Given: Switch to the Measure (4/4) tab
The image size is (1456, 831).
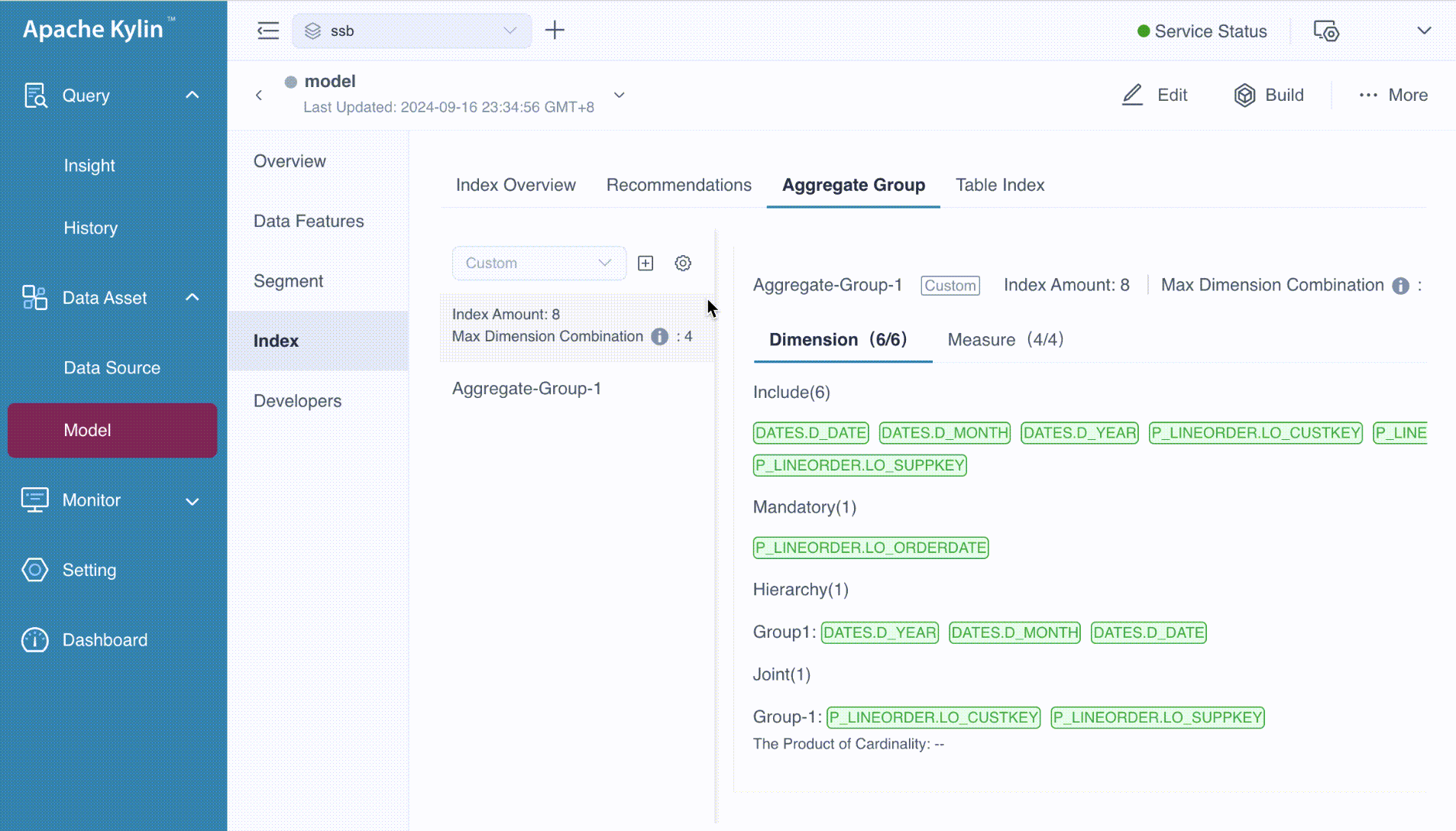Looking at the screenshot, I should click(x=1005, y=340).
